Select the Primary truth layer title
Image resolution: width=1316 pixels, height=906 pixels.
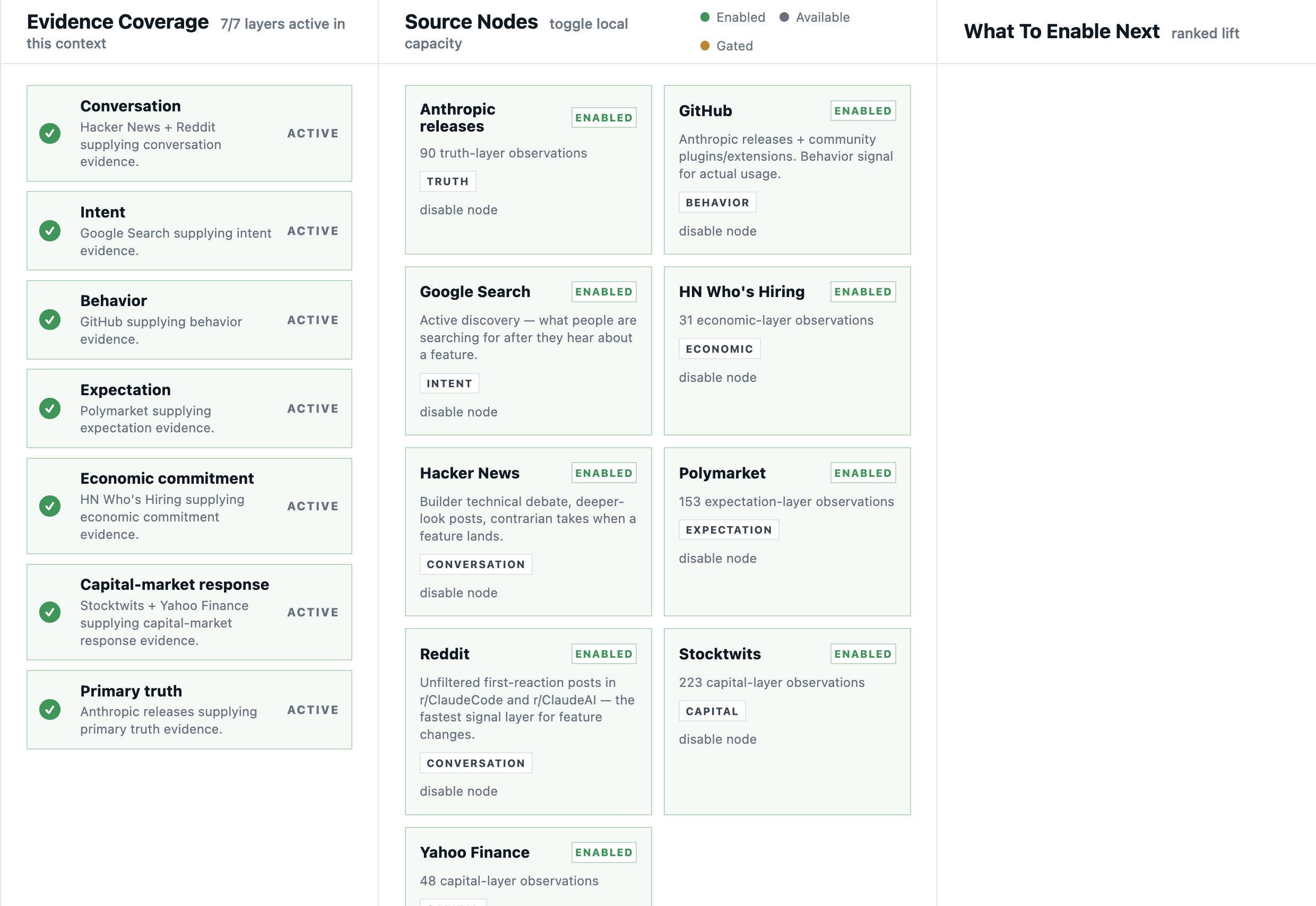coord(131,691)
